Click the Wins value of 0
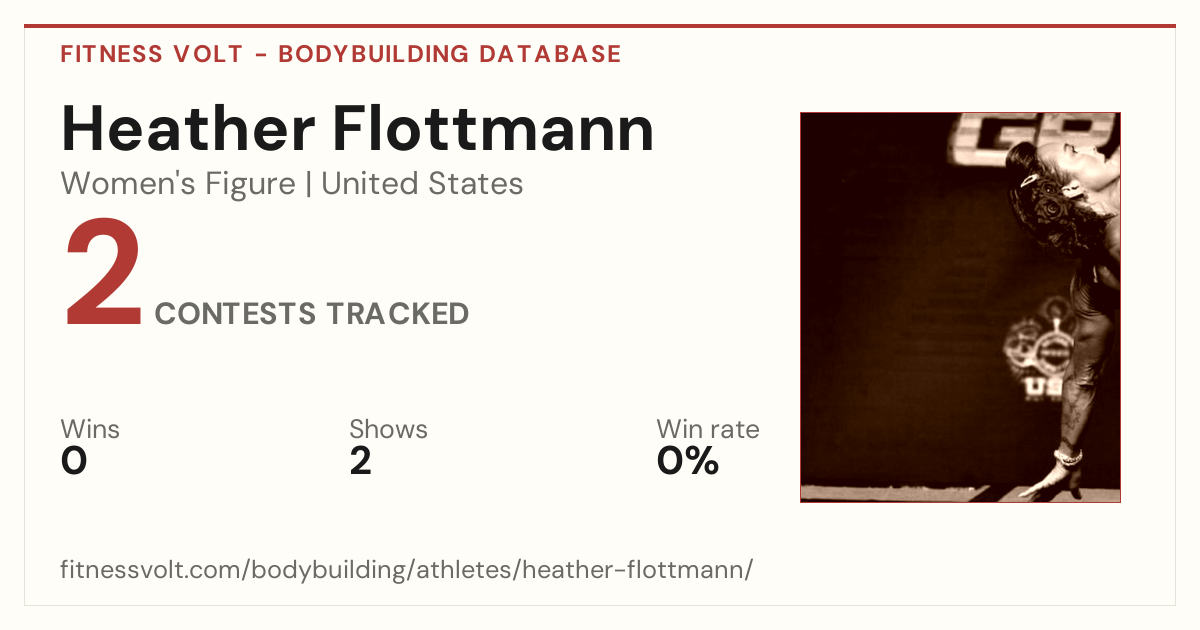This screenshot has height=630, width=1200. tap(74, 461)
